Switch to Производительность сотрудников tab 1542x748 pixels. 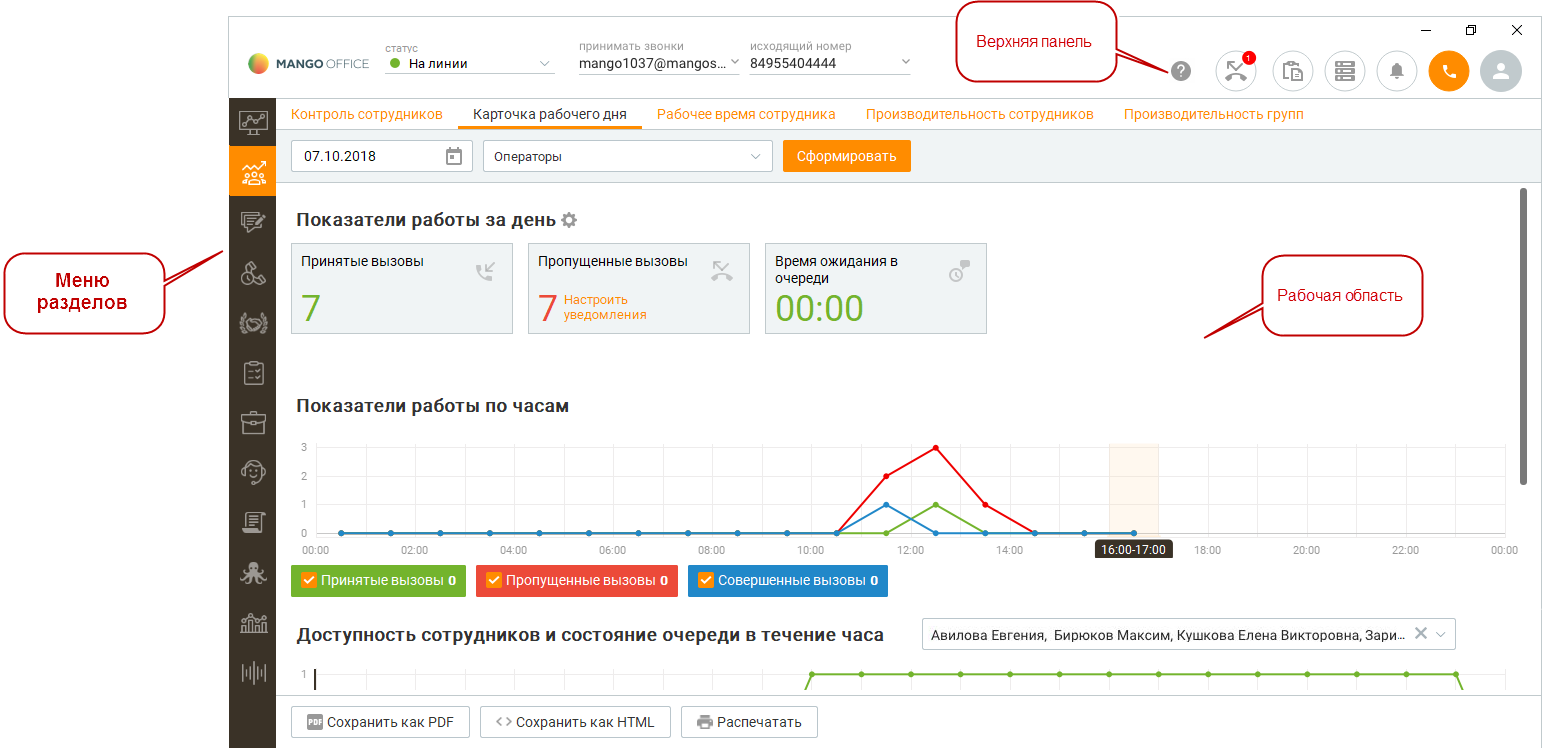(980, 114)
